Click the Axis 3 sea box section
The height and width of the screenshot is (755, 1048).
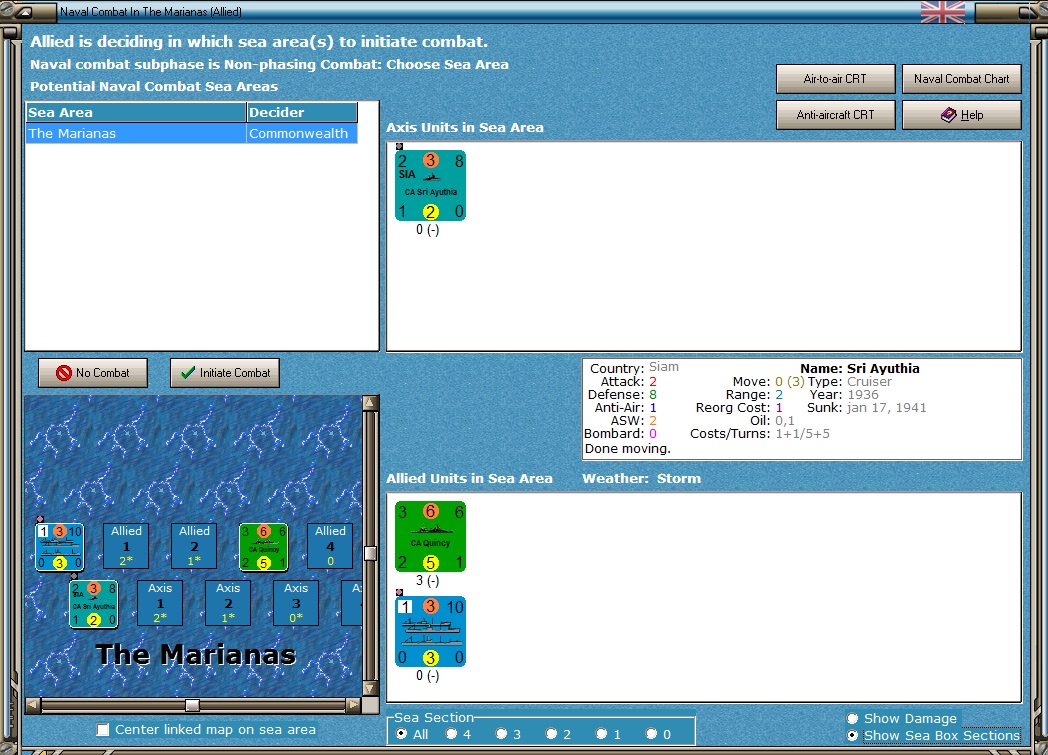pyautogui.click(x=296, y=603)
